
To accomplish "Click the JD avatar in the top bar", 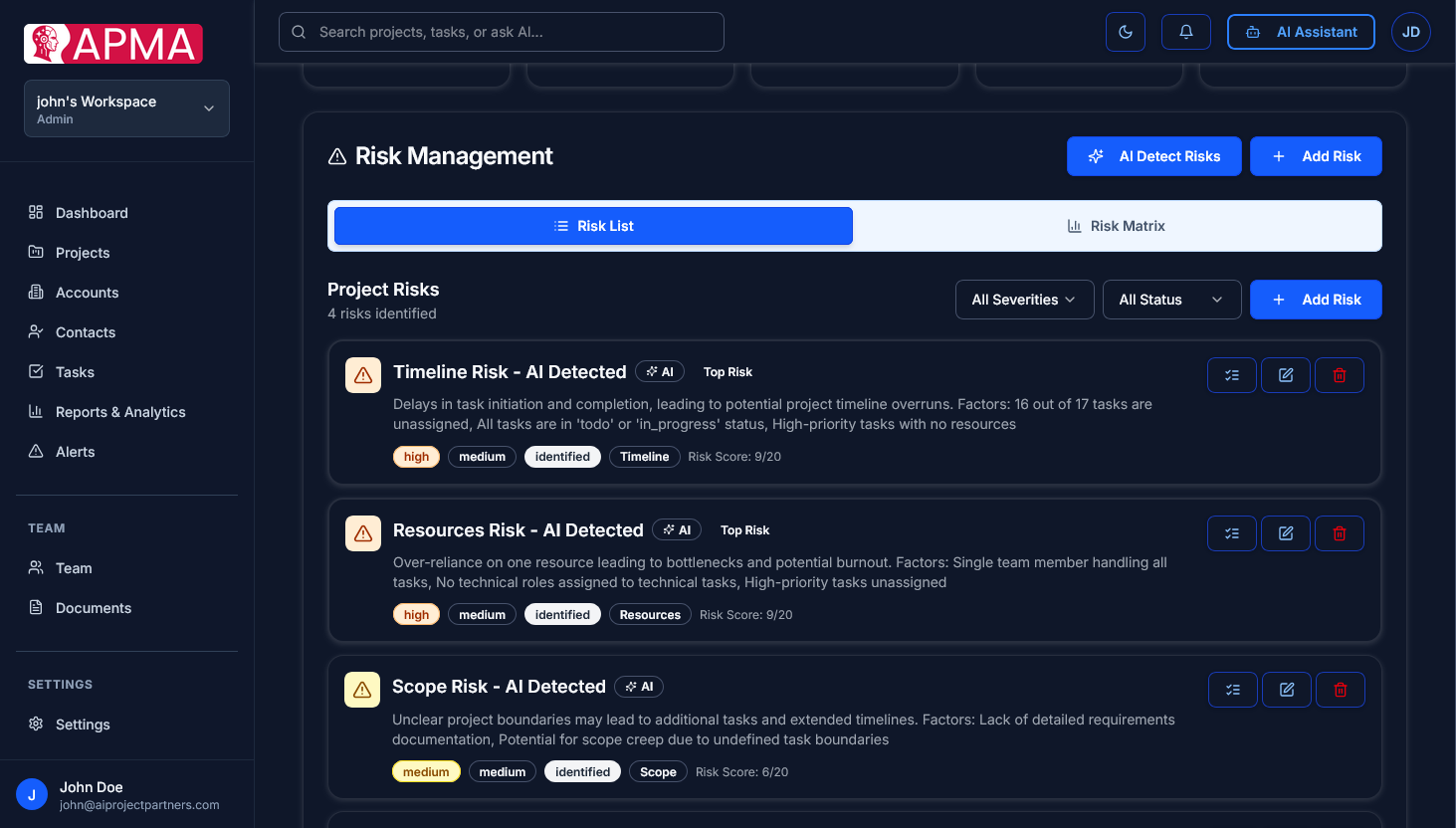I will pyautogui.click(x=1410, y=31).
